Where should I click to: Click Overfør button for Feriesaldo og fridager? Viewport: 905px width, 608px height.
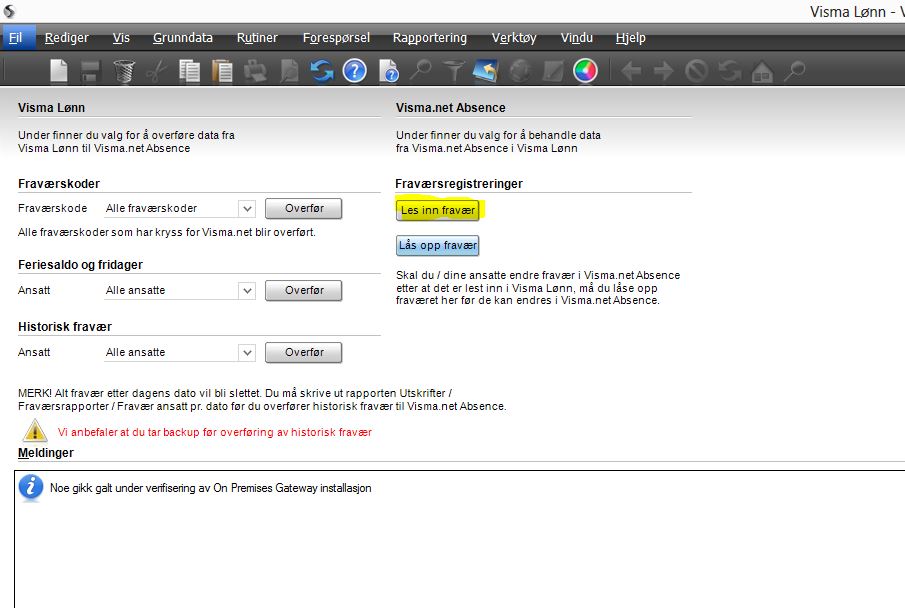click(304, 290)
